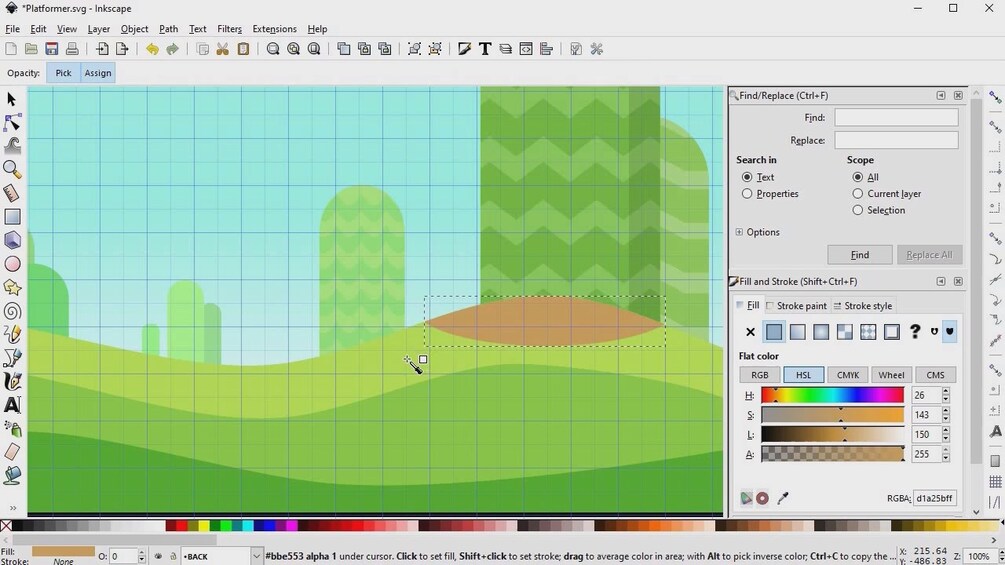Open the Path menu

point(168,29)
